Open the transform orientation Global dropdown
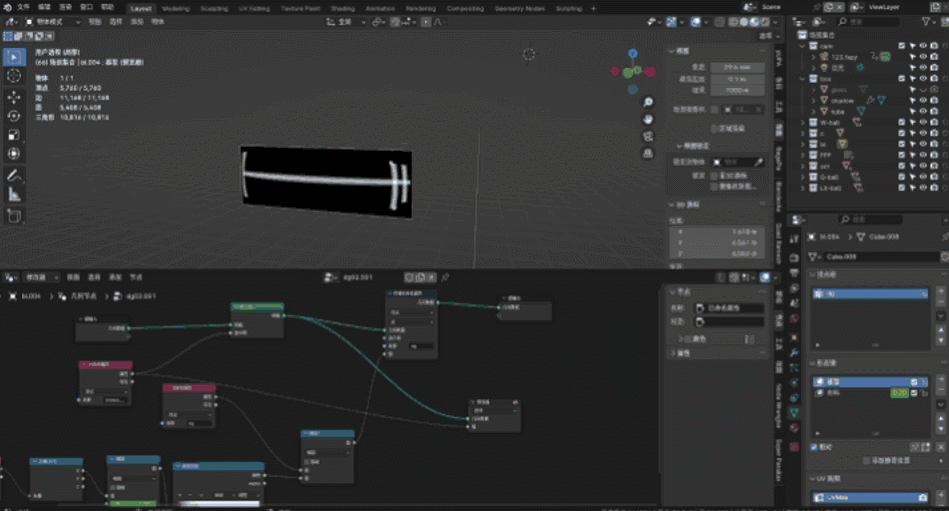949x511 pixels. [346, 22]
